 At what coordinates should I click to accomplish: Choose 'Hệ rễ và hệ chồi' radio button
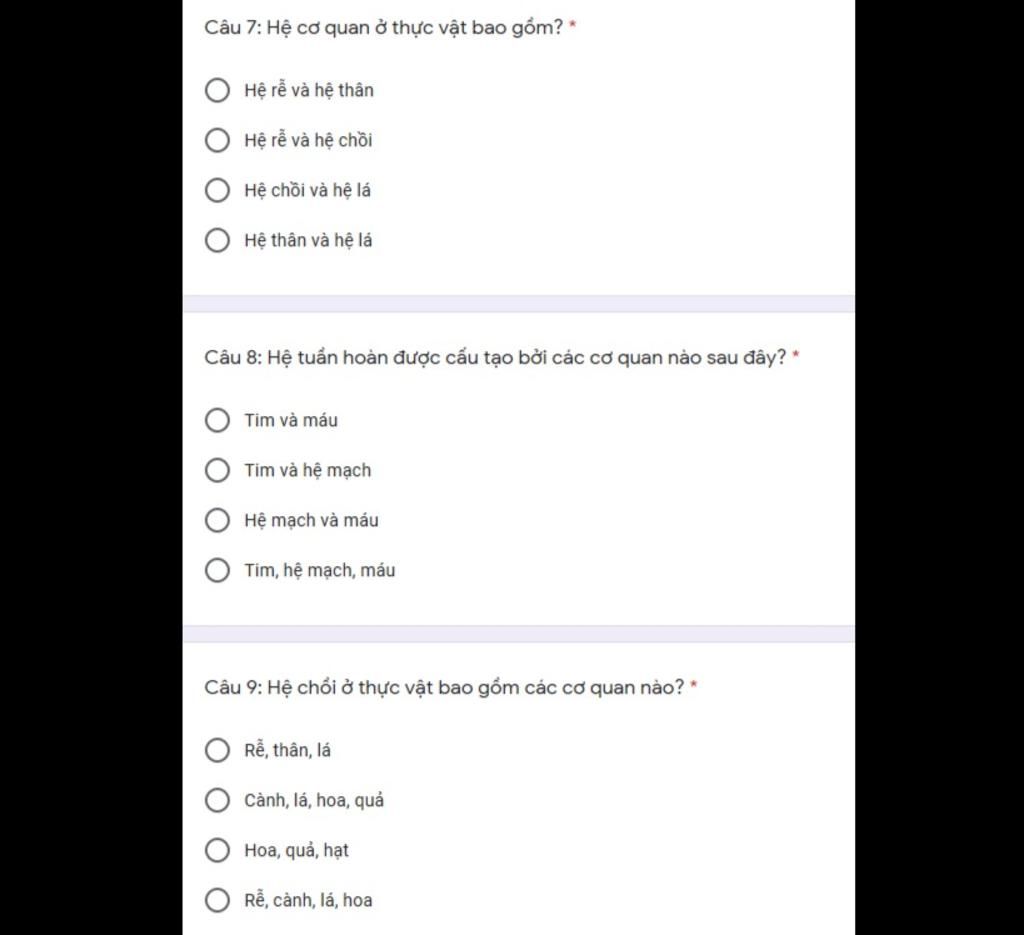[x=217, y=140]
